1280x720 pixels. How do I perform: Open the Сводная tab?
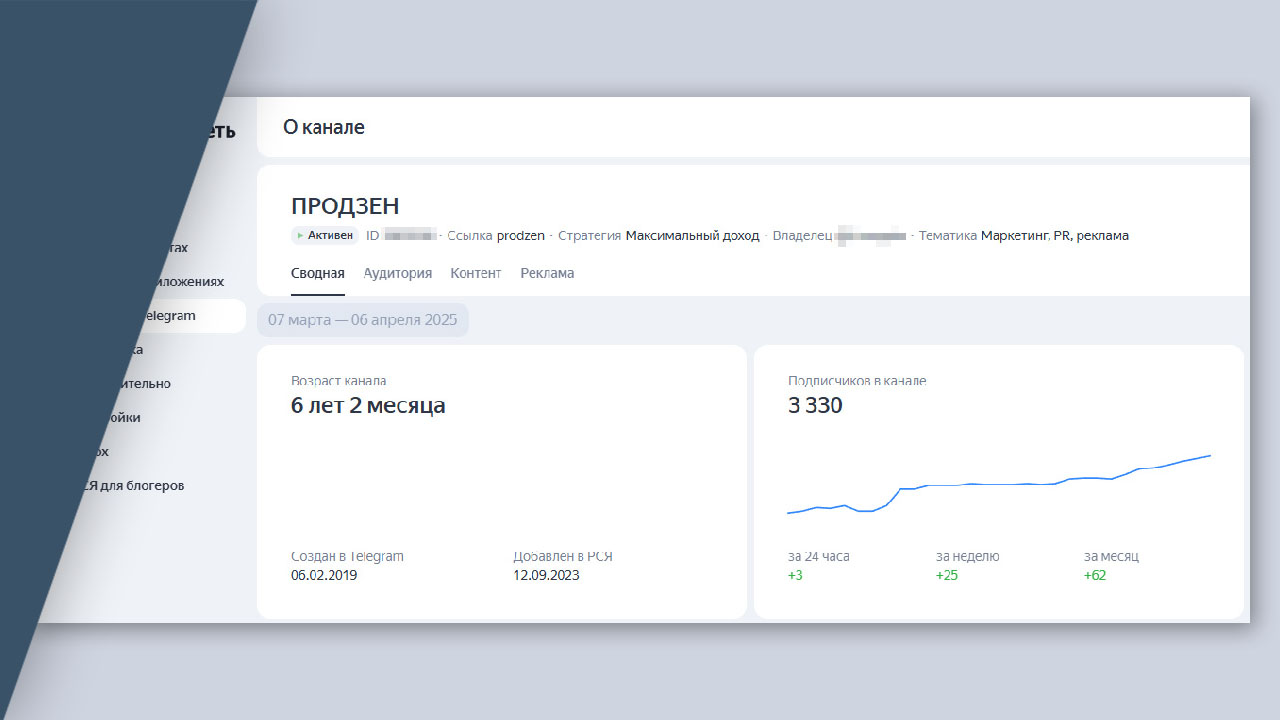coord(318,273)
